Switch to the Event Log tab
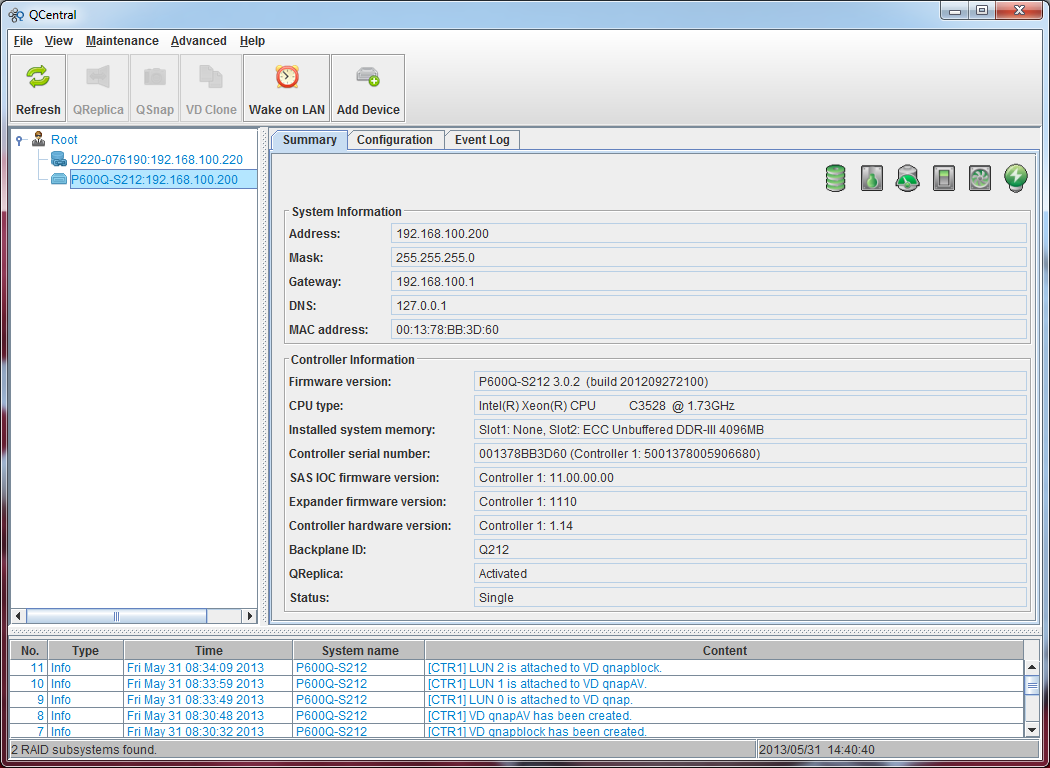This screenshot has width=1050, height=768. click(x=482, y=140)
